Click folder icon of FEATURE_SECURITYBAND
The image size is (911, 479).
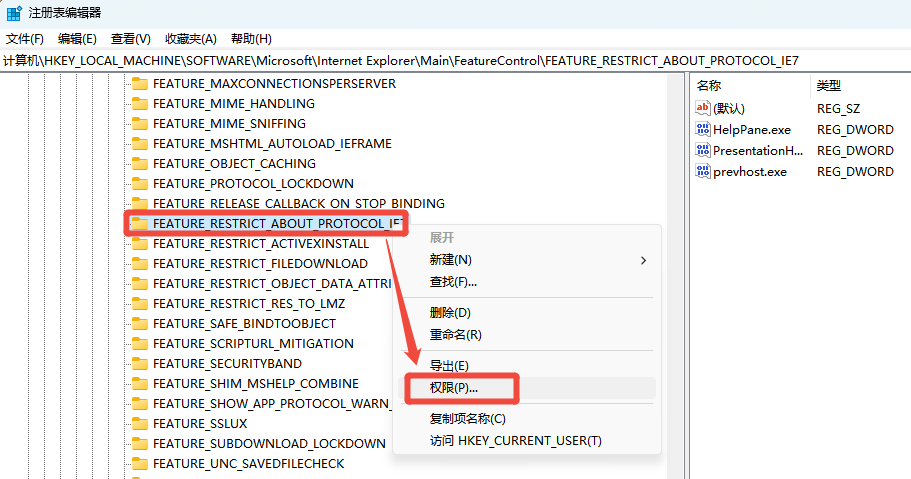pyautogui.click(x=139, y=363)
